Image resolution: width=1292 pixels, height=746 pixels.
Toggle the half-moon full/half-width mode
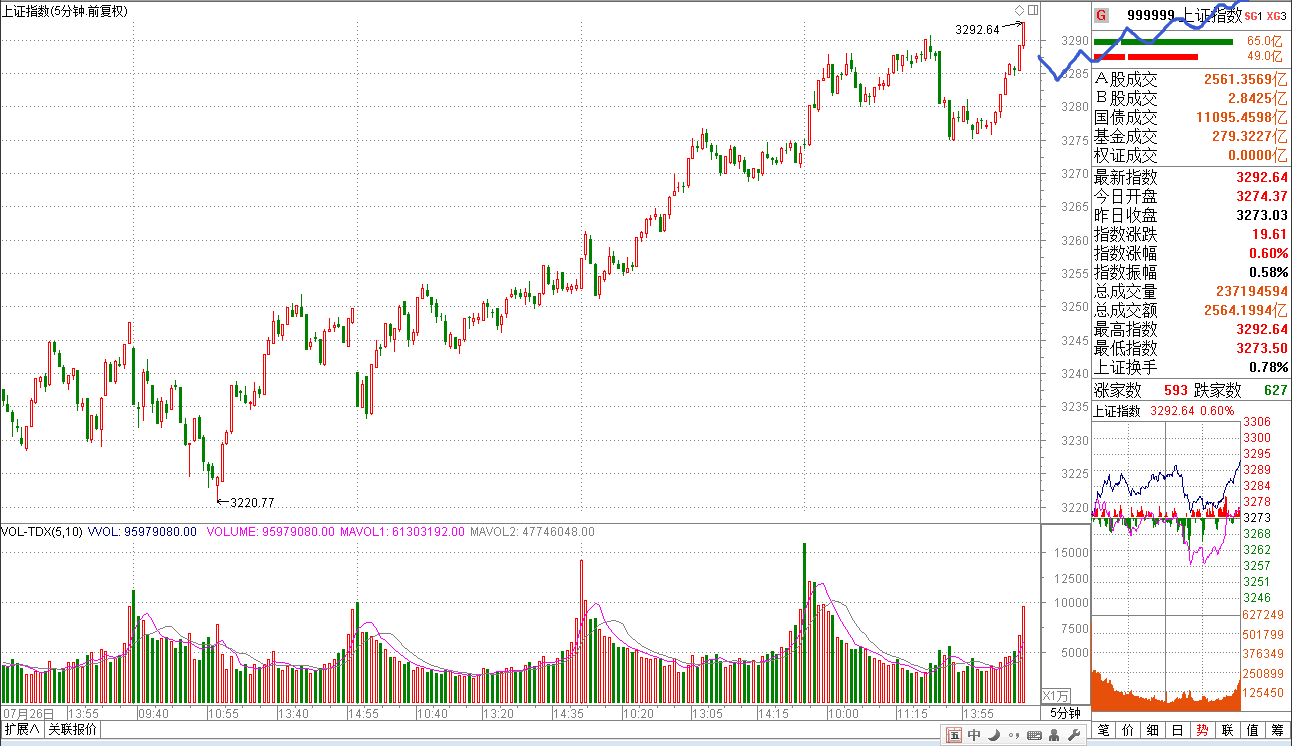pyautogui.click(x=994, y=736)
